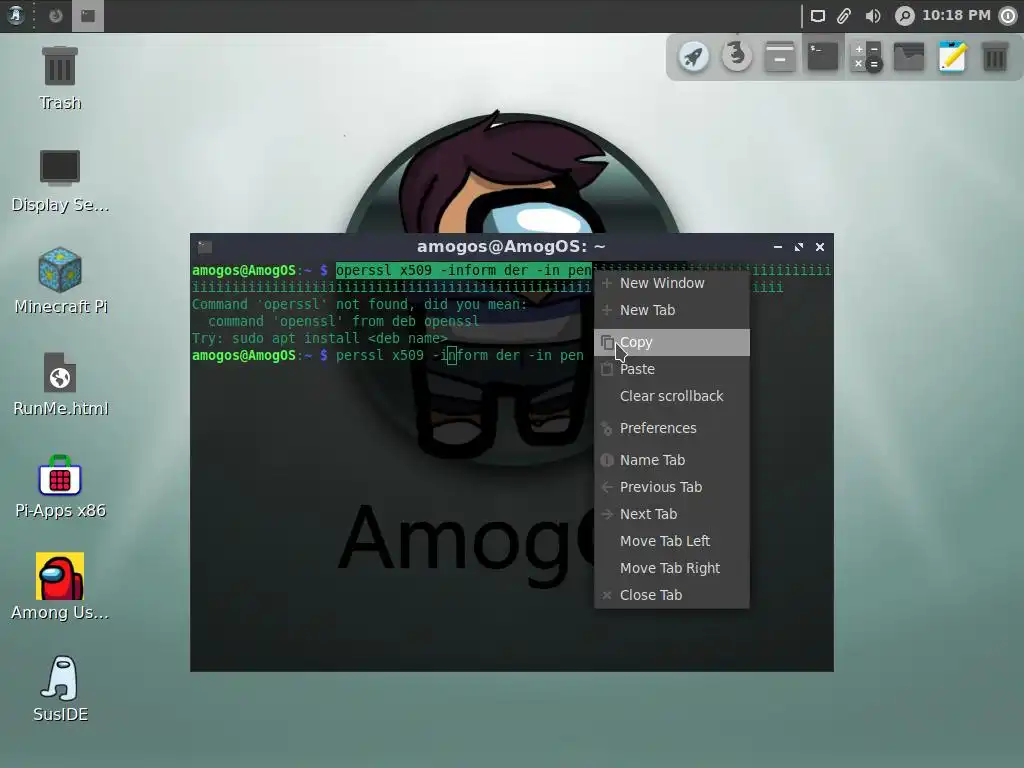This screenshot has height=768, width=1024.
Task: Select the terminal window button in taskbar
Action: [x=88, y=16]
